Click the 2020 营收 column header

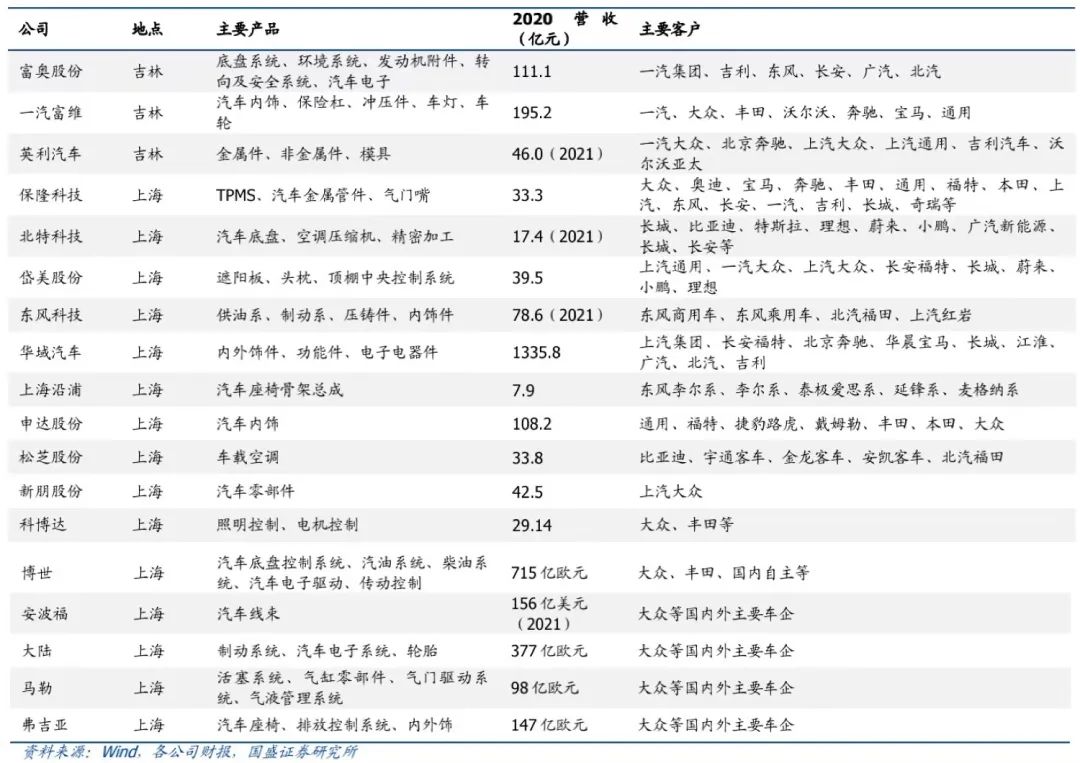[564, 29]
